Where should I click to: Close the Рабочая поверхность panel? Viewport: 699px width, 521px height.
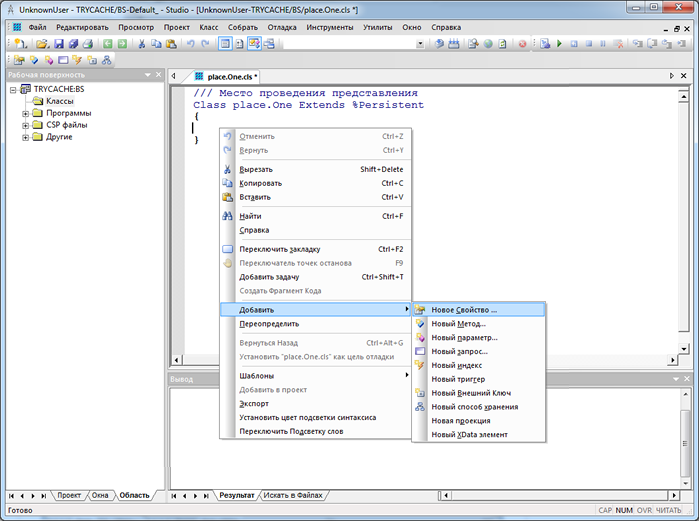coord(158,75)
